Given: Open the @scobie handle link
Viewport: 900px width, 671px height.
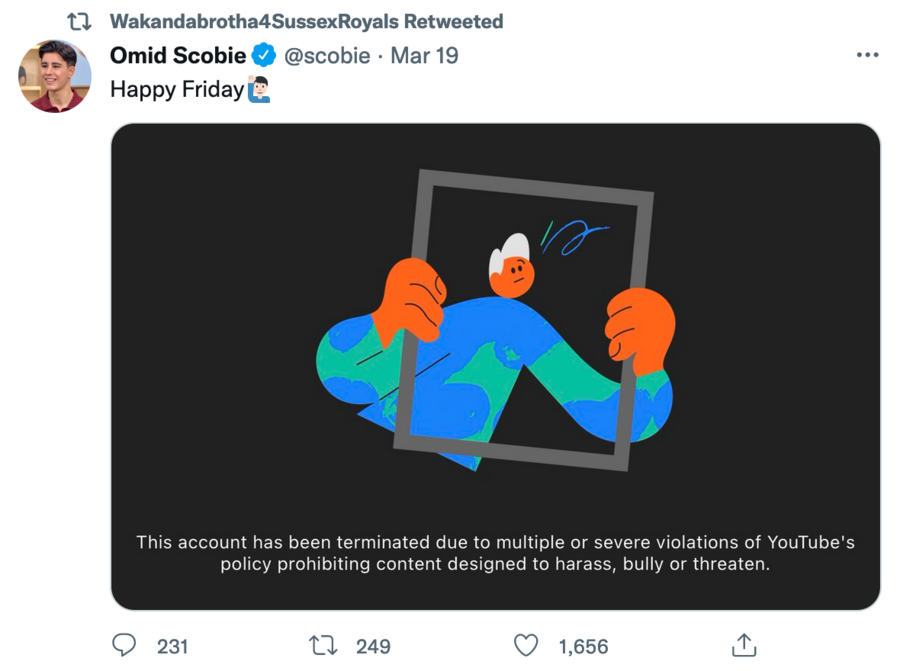Looking at the screenshot, I should pos(327,55).
